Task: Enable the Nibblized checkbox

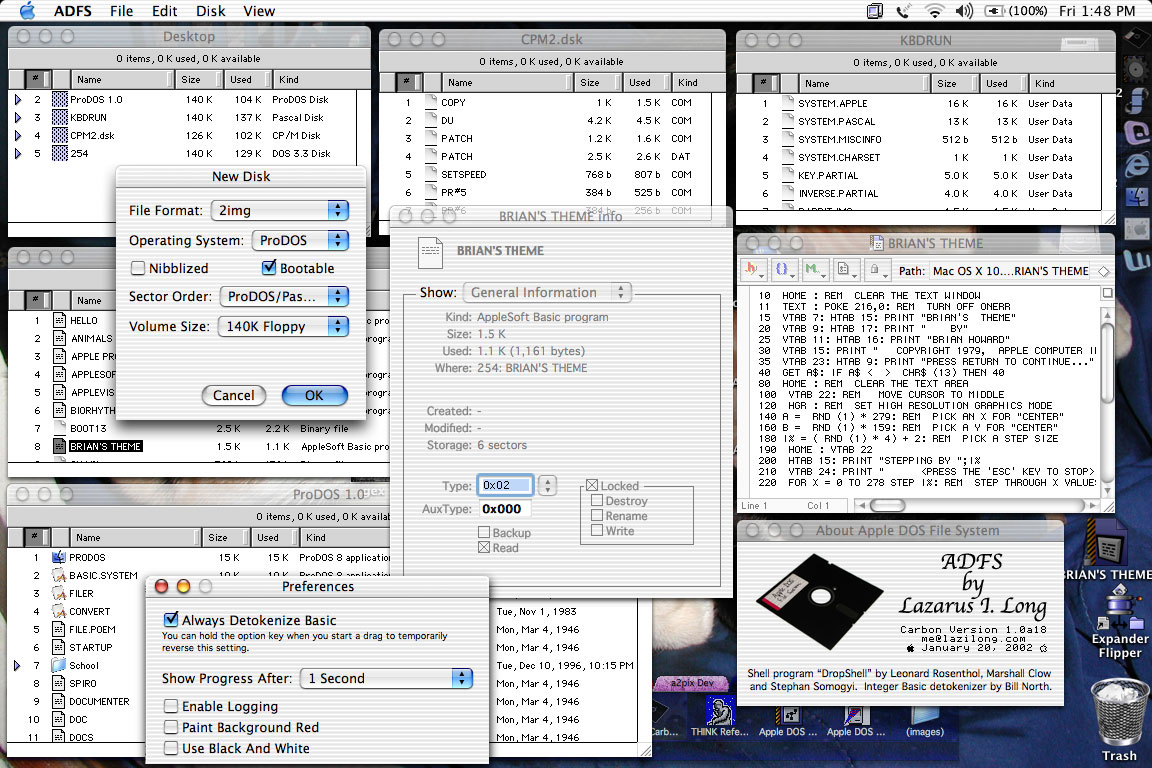Action: [137, 268]
